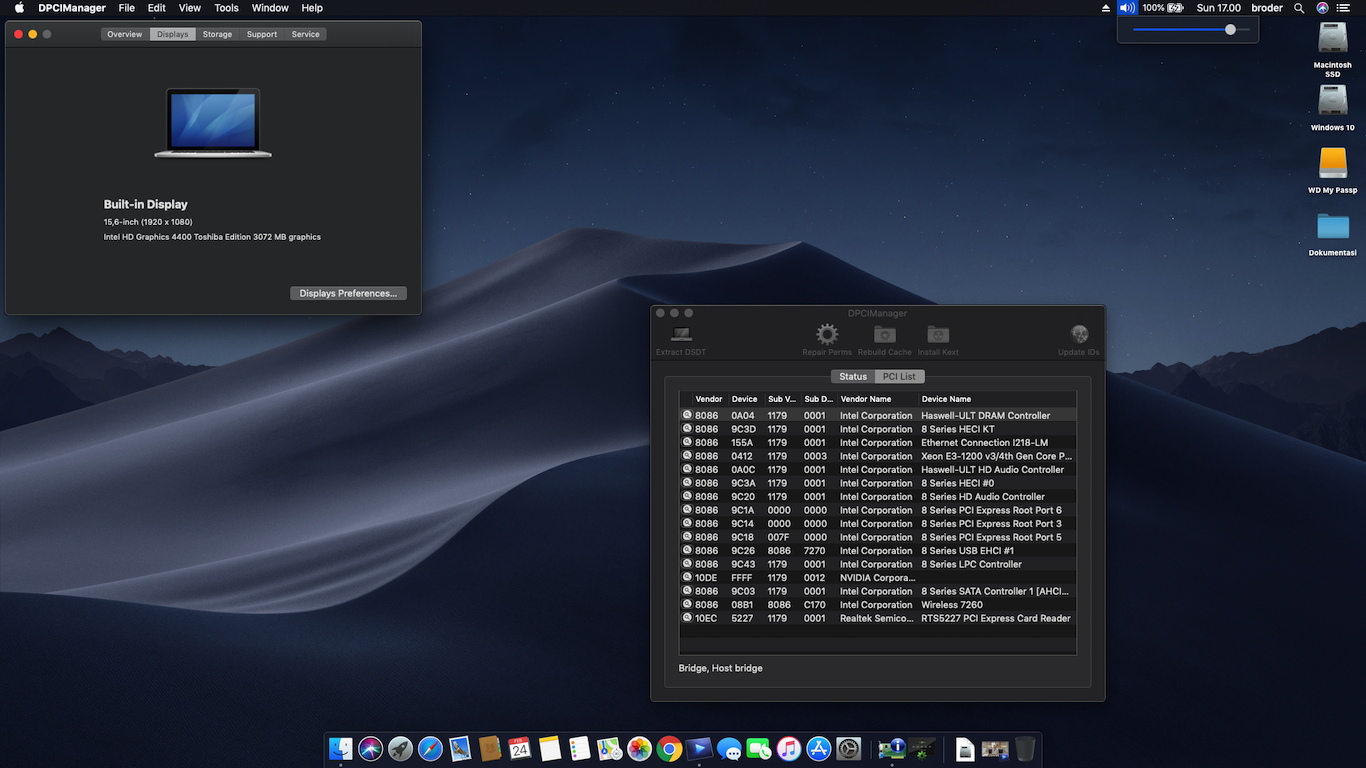Open the File menu
1366x768 pixels.
click(127, 8)
